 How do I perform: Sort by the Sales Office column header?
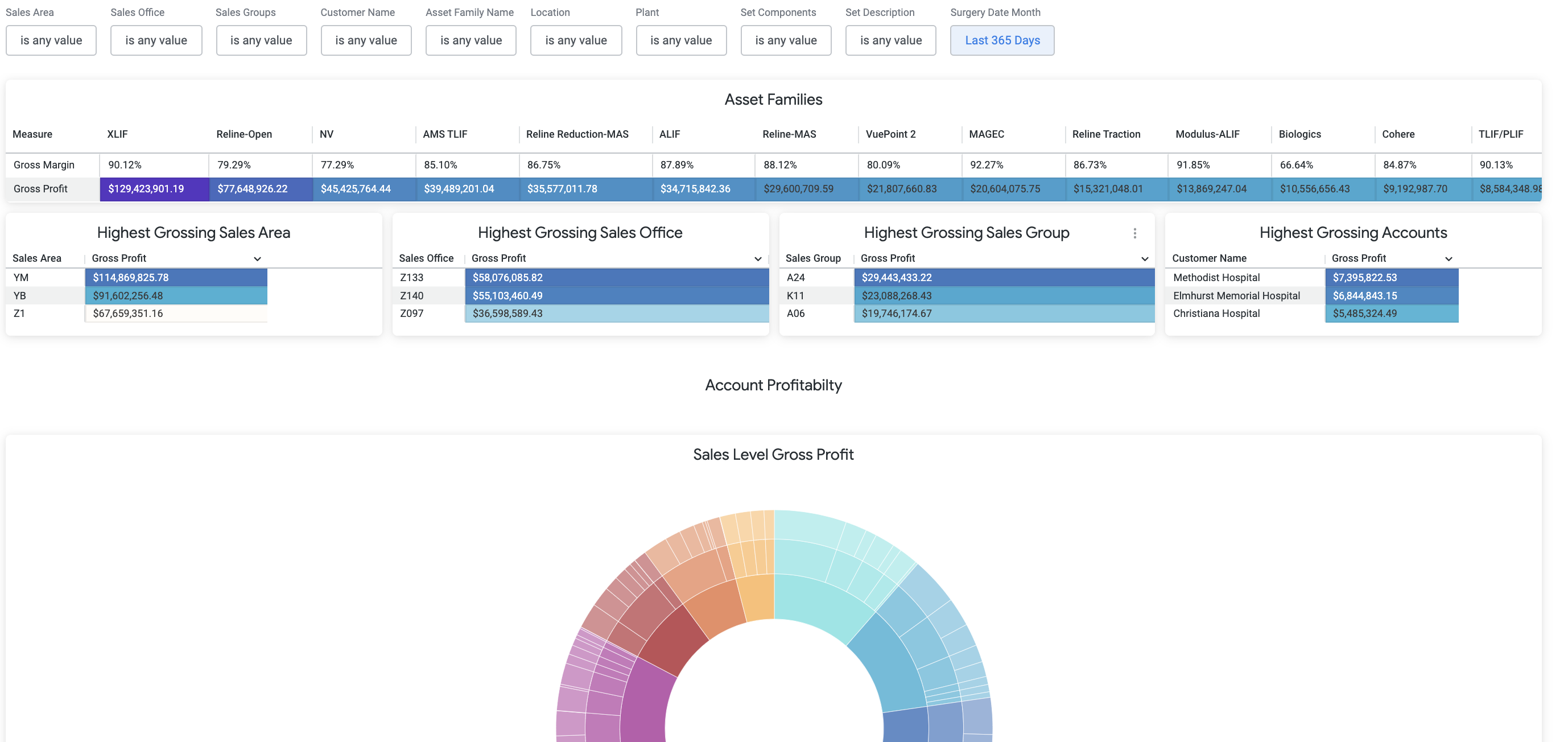click(x=426, y=258)
